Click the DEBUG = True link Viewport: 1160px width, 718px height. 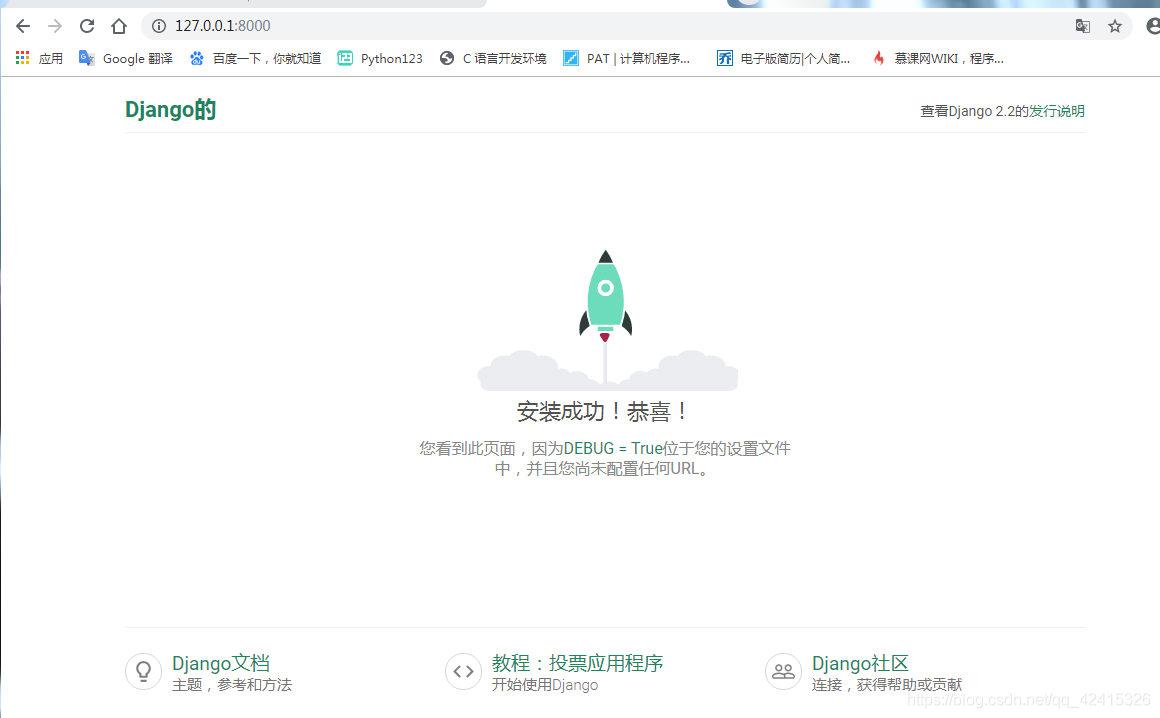(613, 448)
